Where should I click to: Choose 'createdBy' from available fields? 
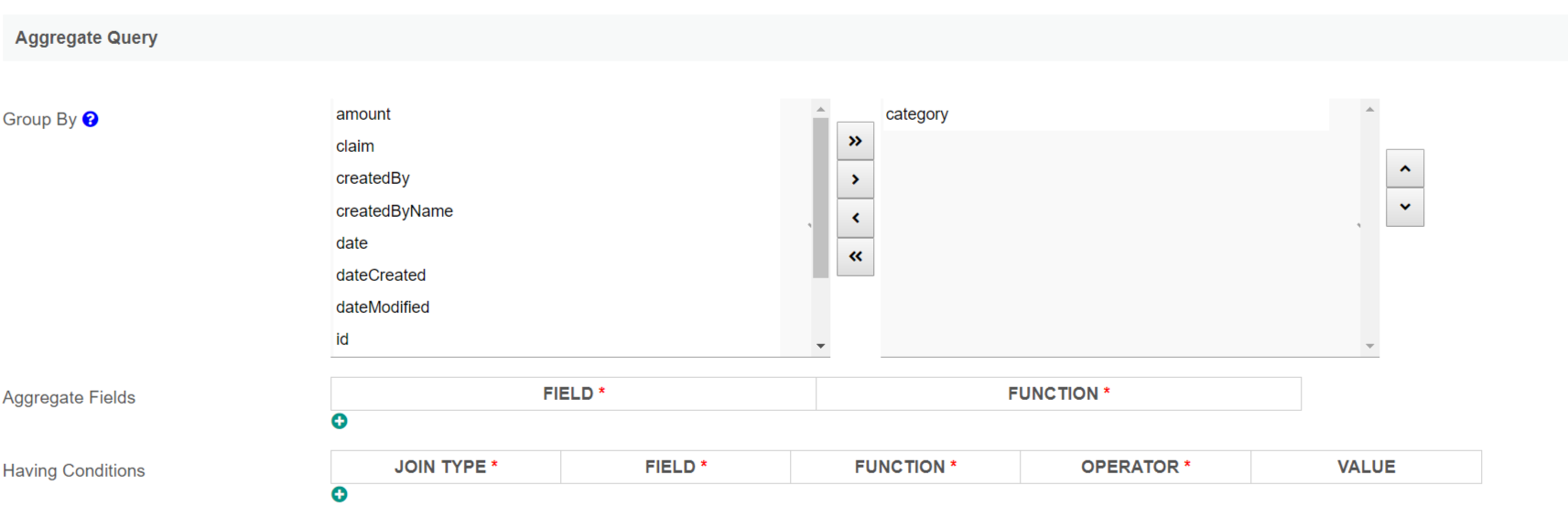pos(373,178)
